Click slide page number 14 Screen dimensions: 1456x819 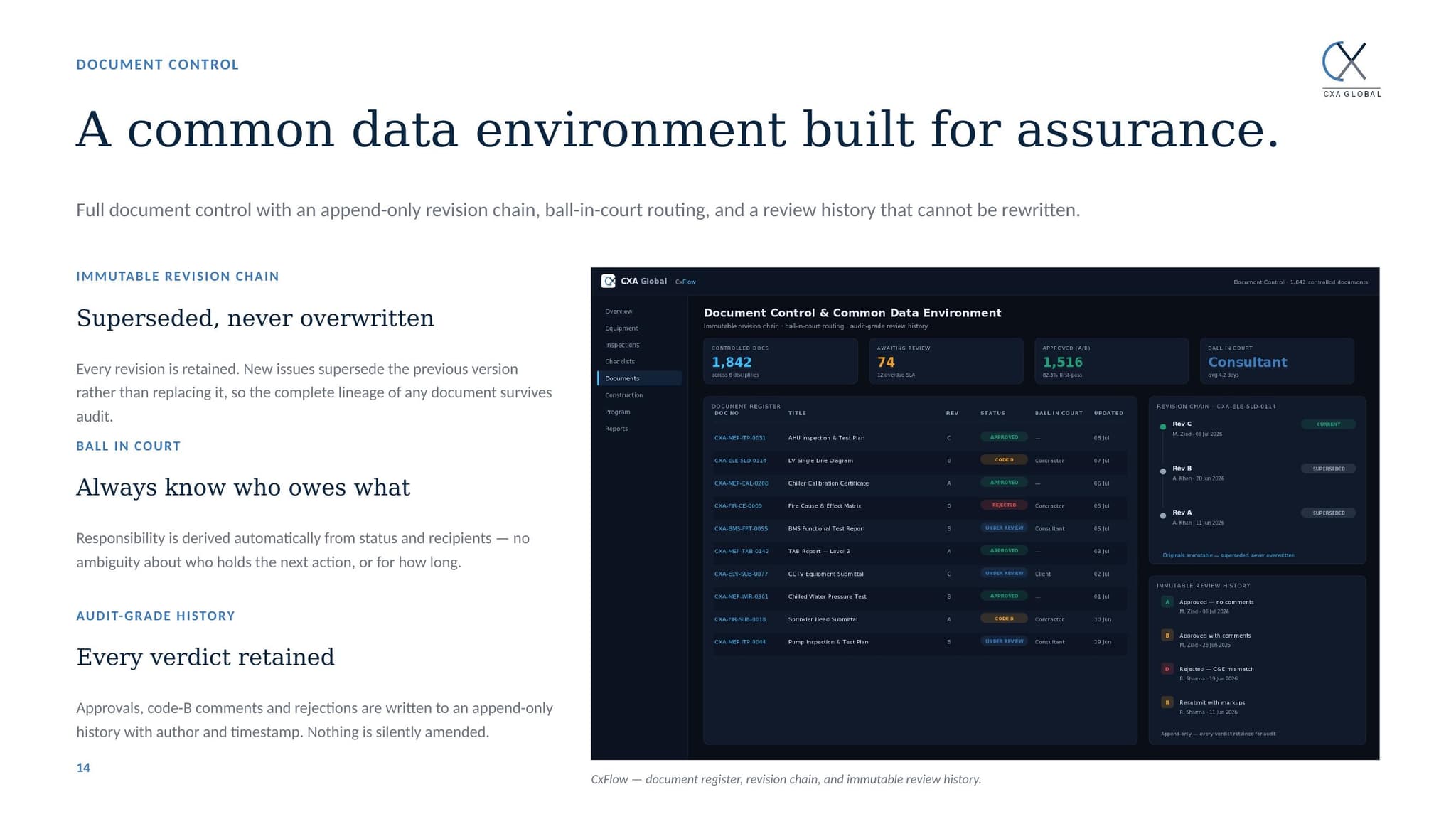pyautogui.click(x=83, y=768)
